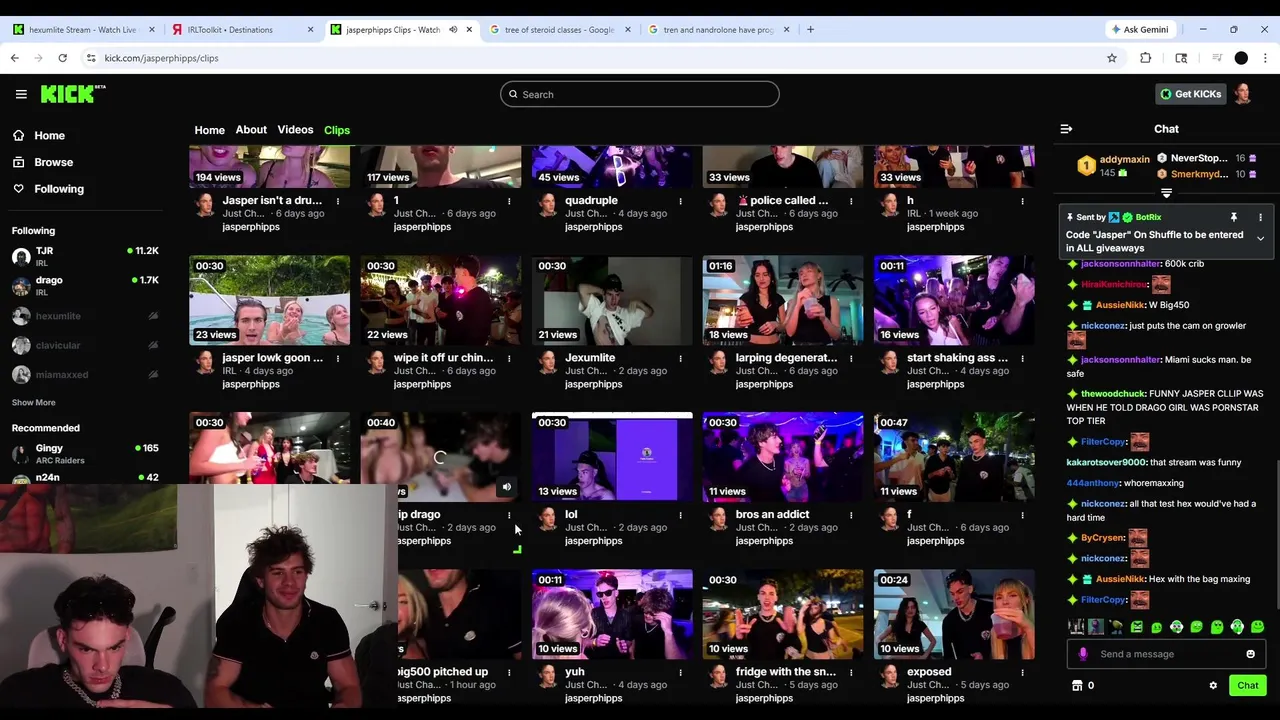Select the Clips tab
Image resolution: width=1280 pixels, height=720 pixels.
337,130
